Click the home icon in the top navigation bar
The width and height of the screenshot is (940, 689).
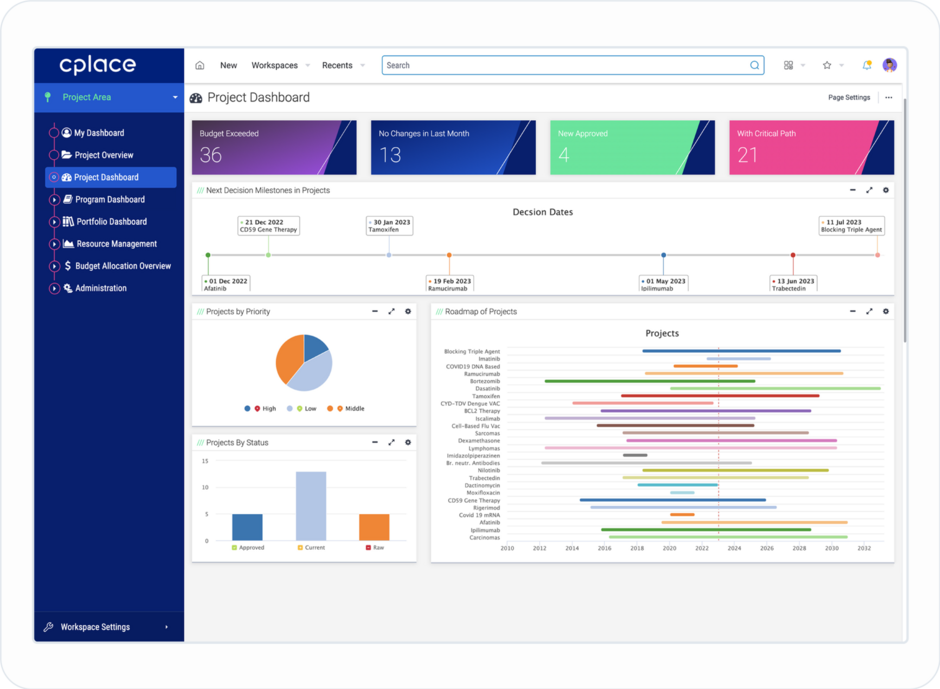pos(198,64)
